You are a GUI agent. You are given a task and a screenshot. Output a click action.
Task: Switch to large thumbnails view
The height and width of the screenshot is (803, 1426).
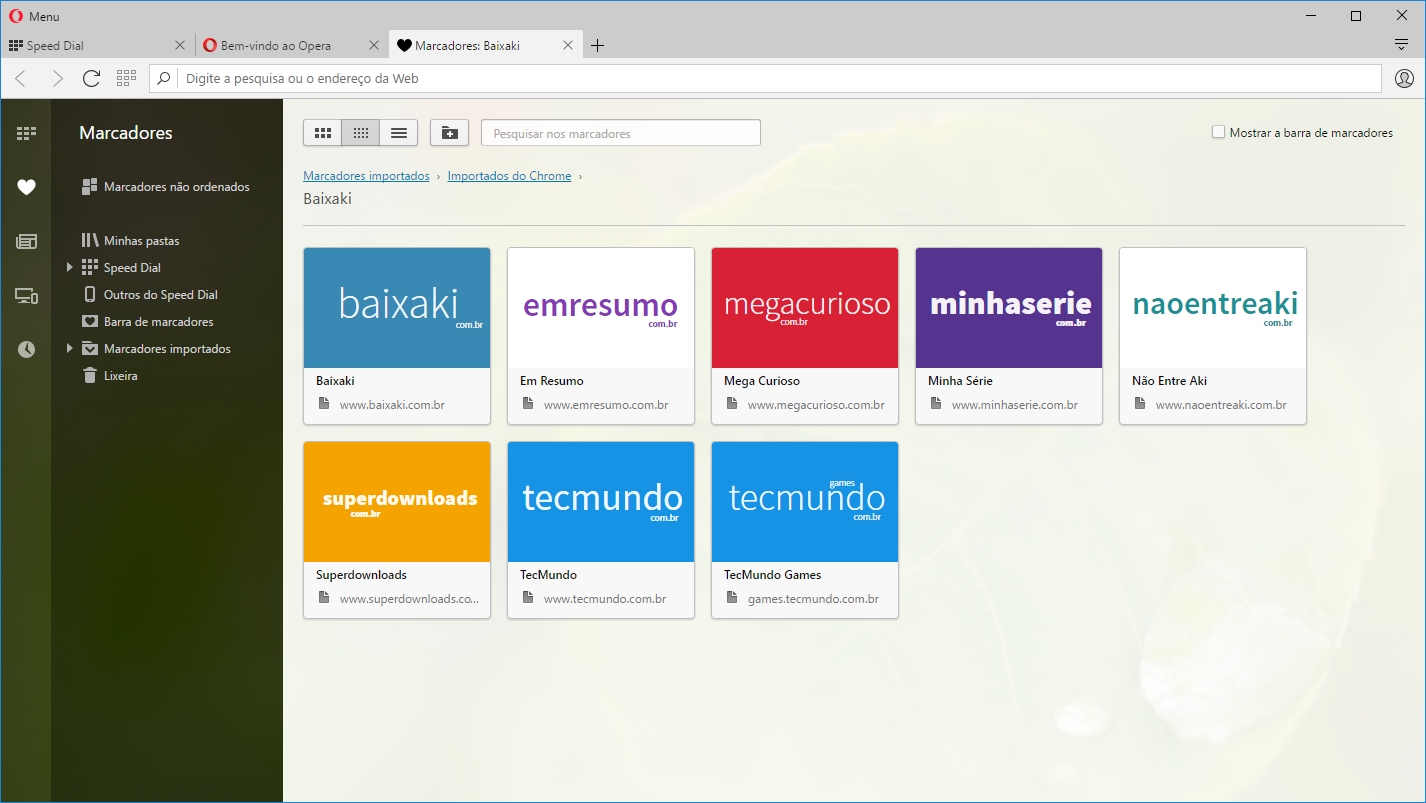[x=322, y=133]
